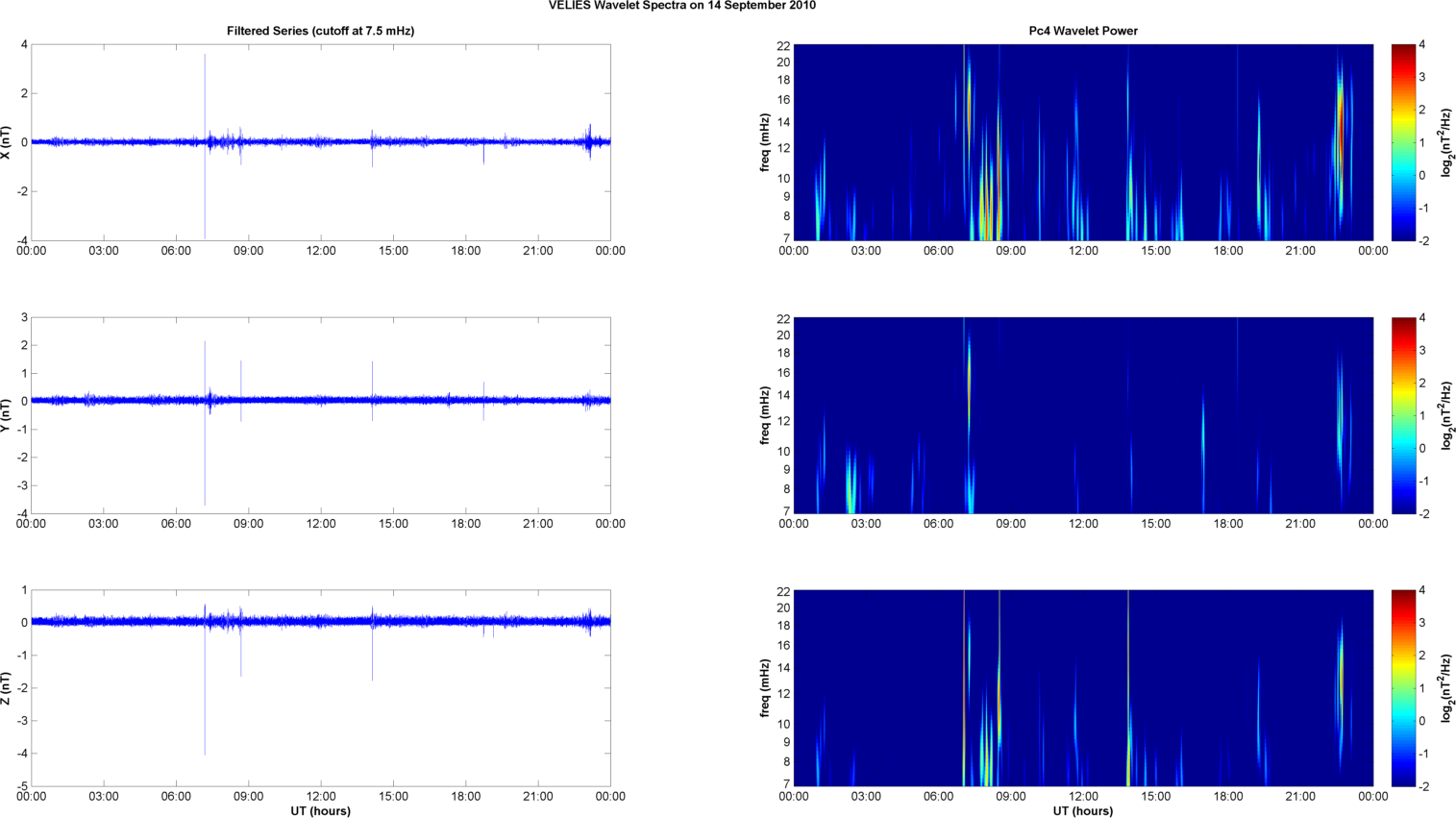Select freq (mHz) label of bottom spectrogram
This screenshot has width=1456, height=818.
[x=765, y=688]
